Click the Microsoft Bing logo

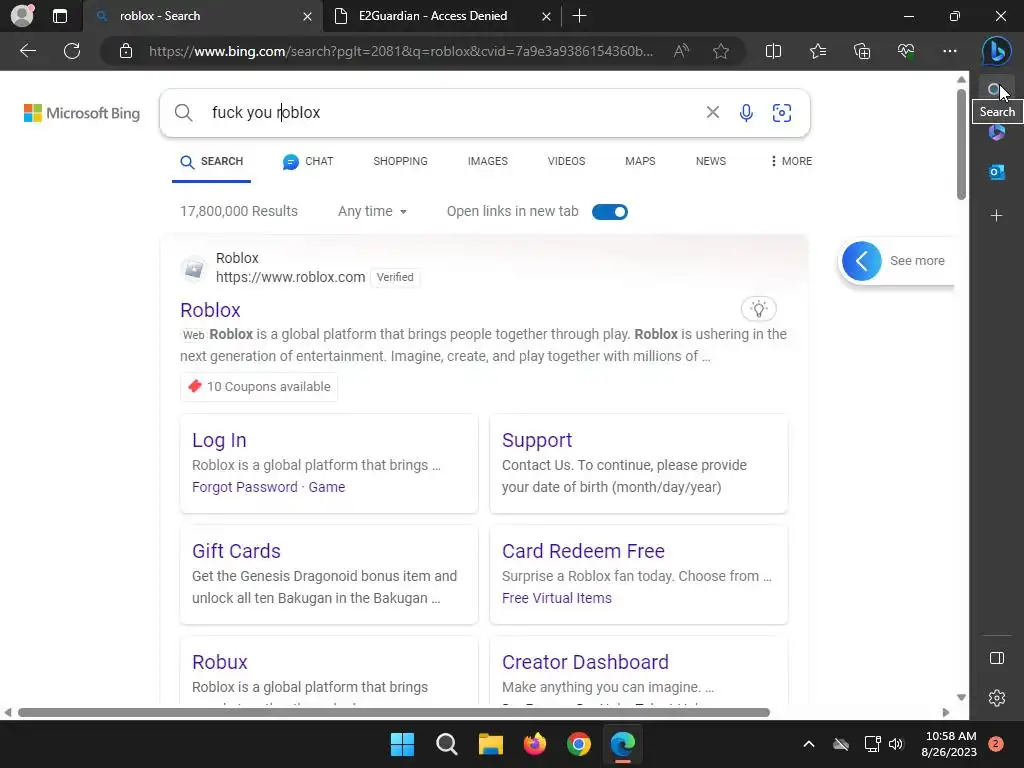(82, 113)
